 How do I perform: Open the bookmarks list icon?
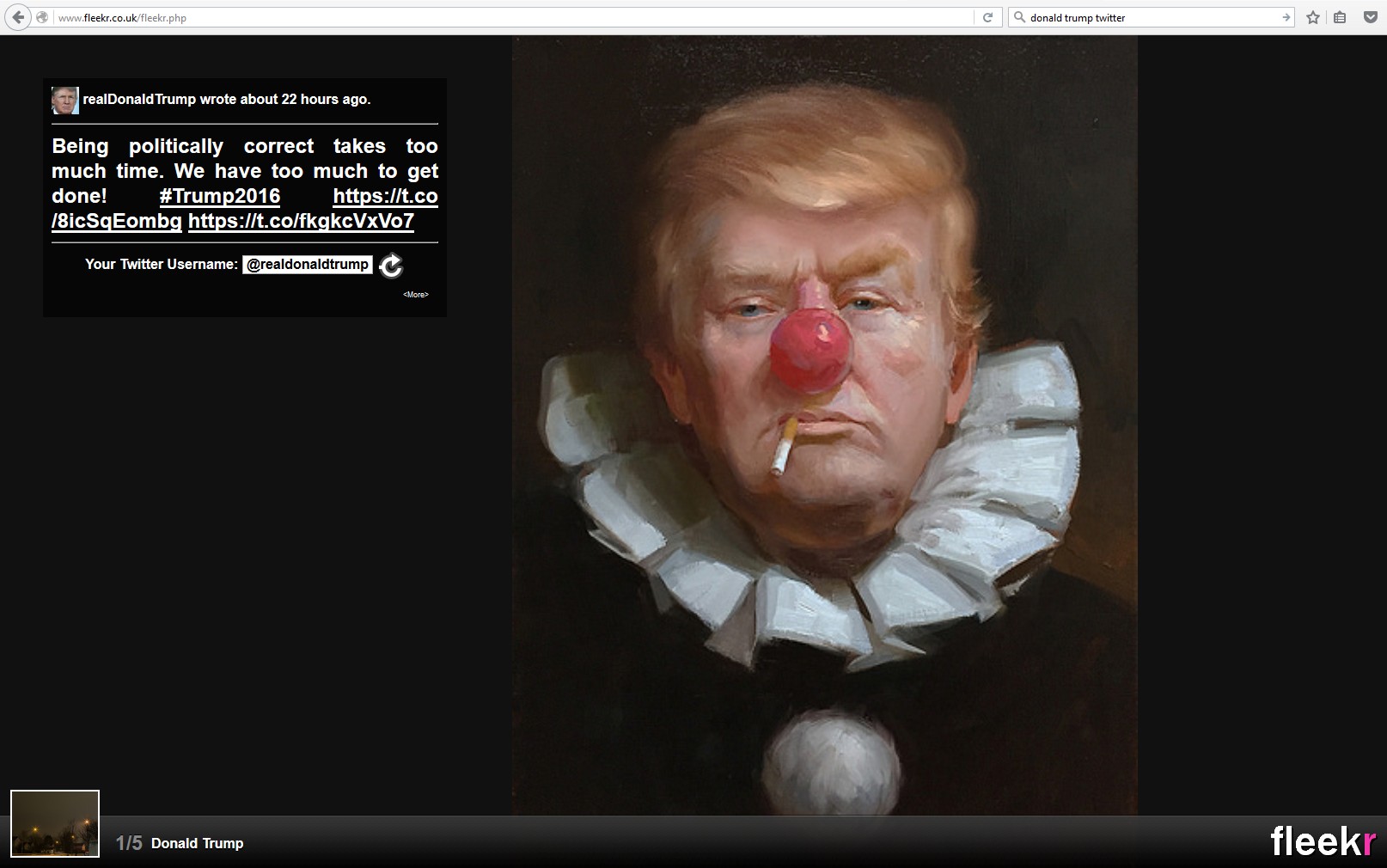click(x=1340, y=17)
